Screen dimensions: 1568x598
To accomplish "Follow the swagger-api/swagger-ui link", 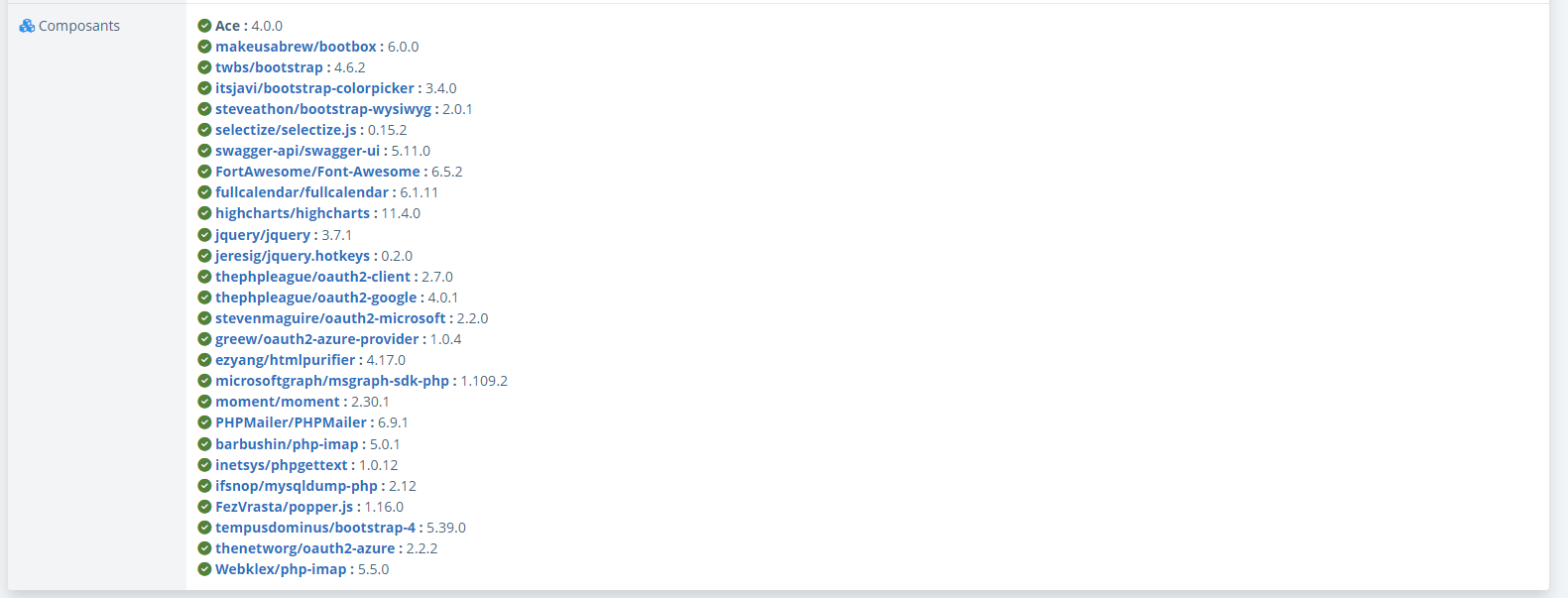I will [x=298, y=151].
